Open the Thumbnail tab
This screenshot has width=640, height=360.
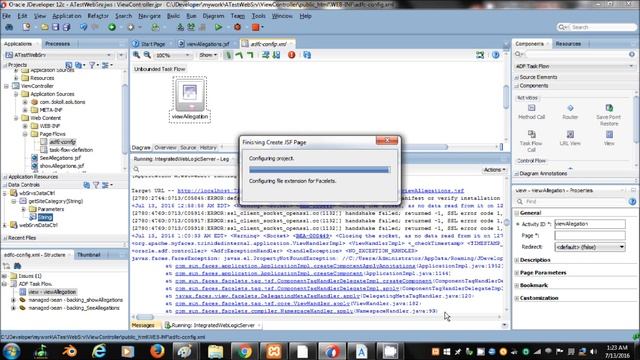pos(89,255)
